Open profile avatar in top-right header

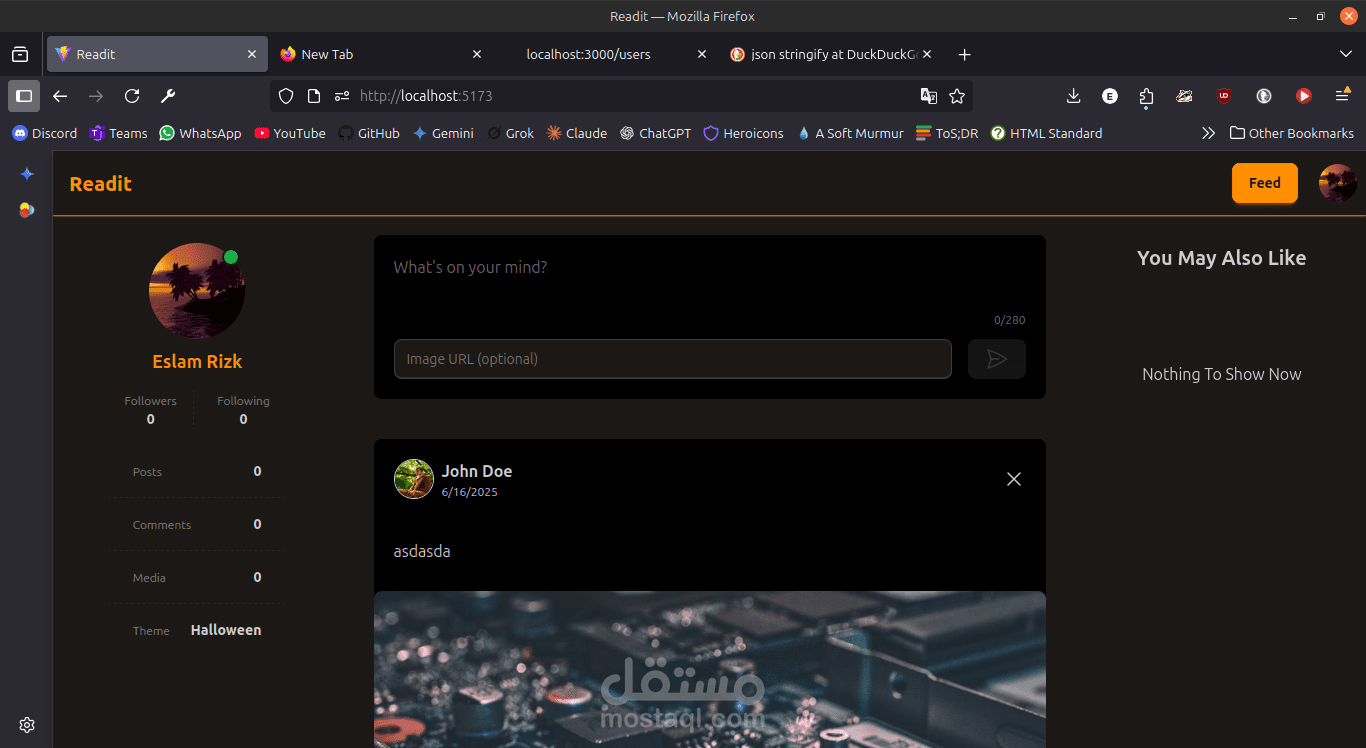[1338, 183]
